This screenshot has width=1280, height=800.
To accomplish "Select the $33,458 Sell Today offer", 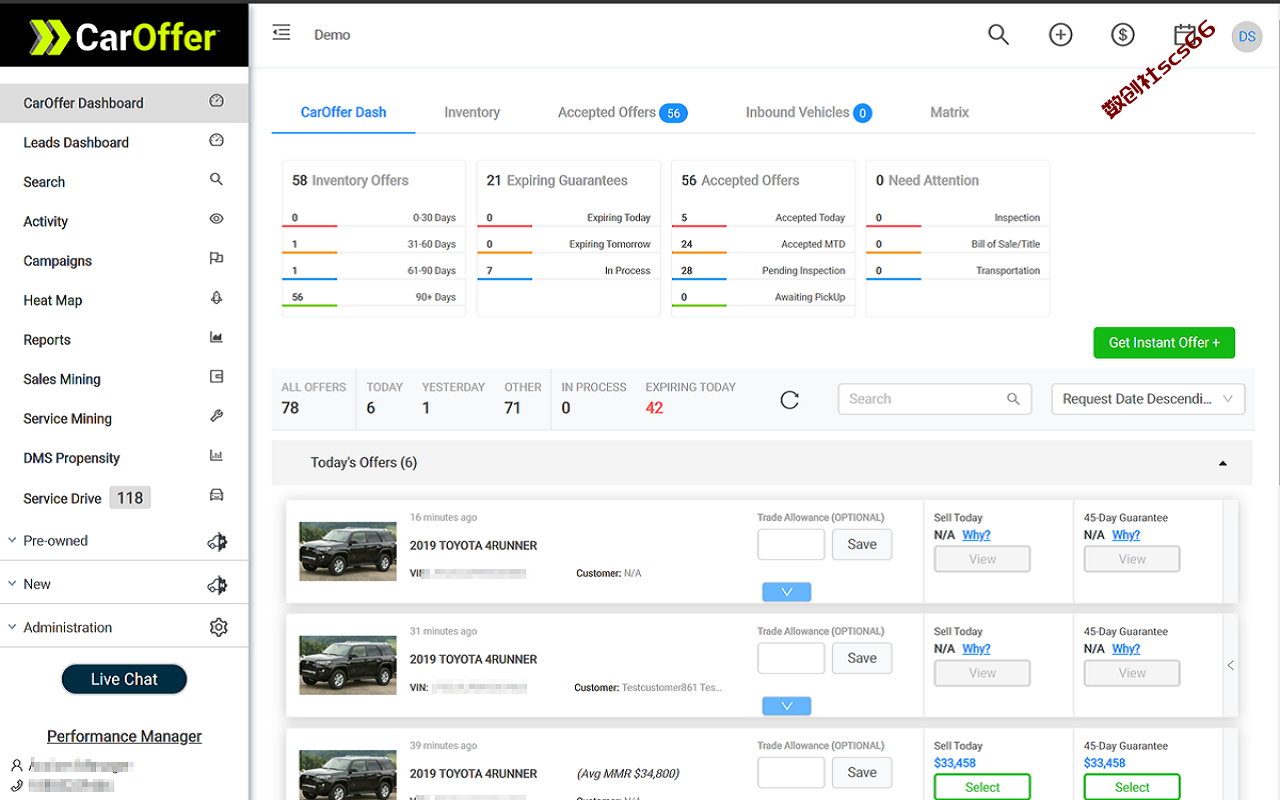I will pyautogui.click(x=982, y=787).
